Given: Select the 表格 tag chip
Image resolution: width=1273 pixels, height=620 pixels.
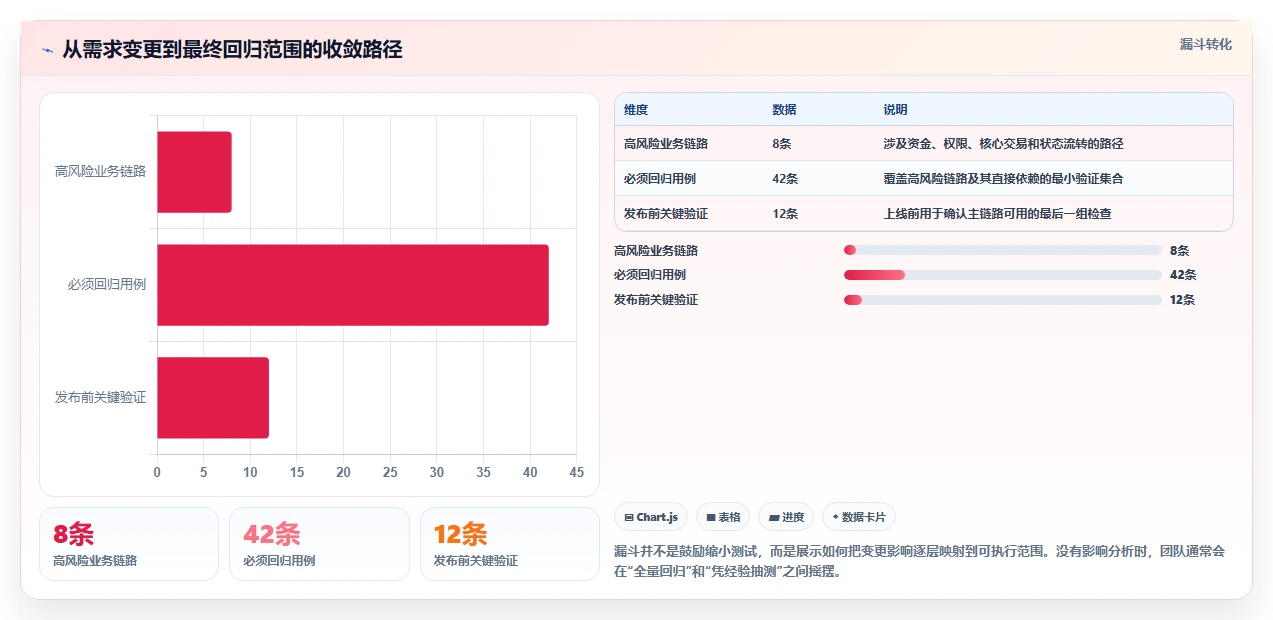Looking at the screenshot, I should [723, 517].
